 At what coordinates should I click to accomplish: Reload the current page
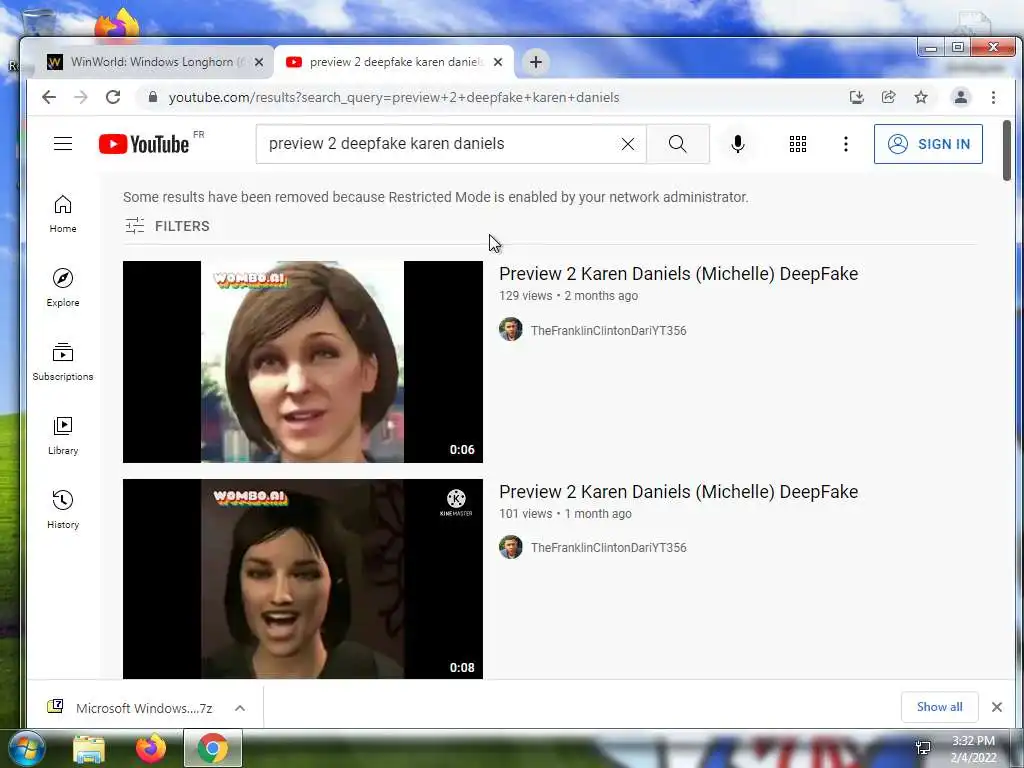tap(113, 97)
